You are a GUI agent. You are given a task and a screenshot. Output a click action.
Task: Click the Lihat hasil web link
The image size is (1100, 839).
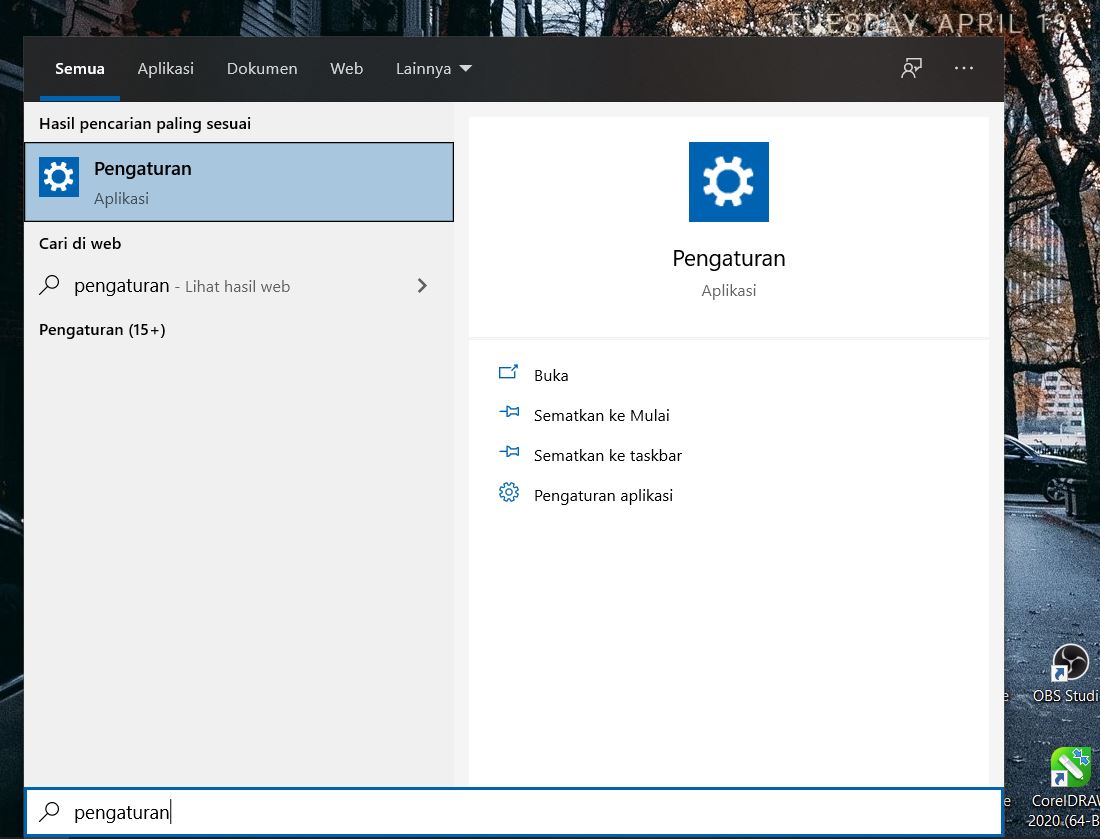[x=235, y=286]
